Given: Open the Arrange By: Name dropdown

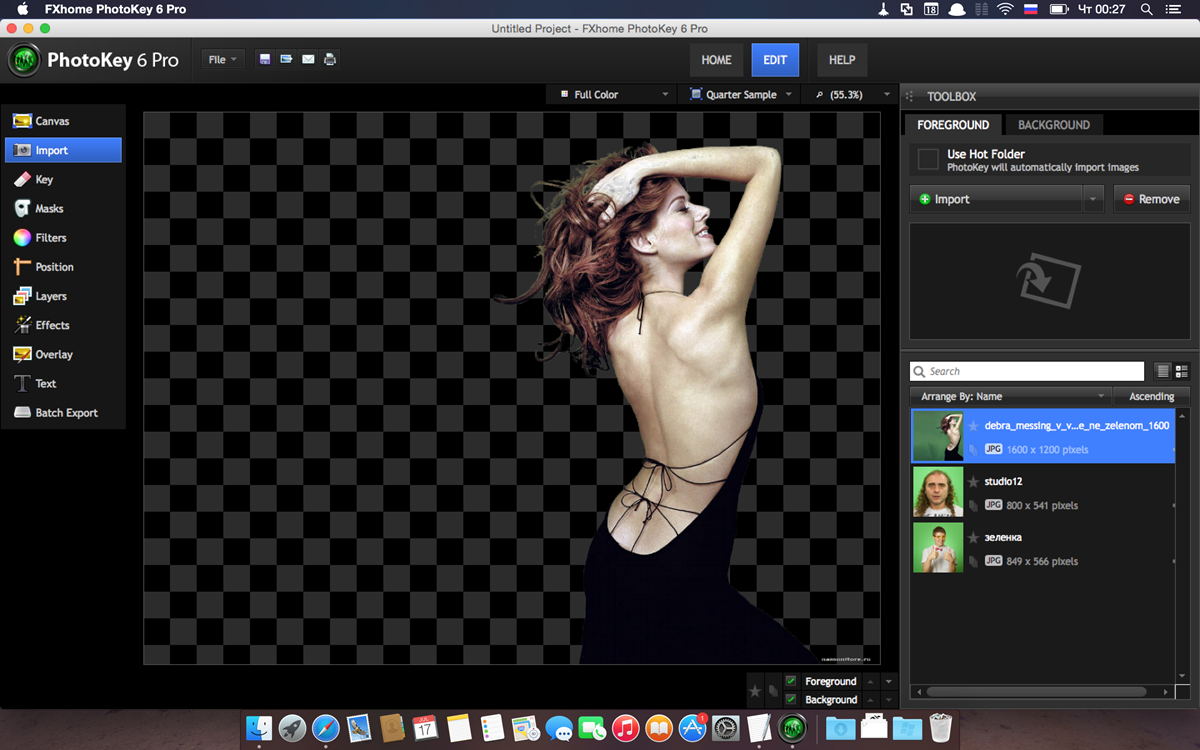Looking at the screenshot, I should pyautogui.click(x=1010, y=397).
